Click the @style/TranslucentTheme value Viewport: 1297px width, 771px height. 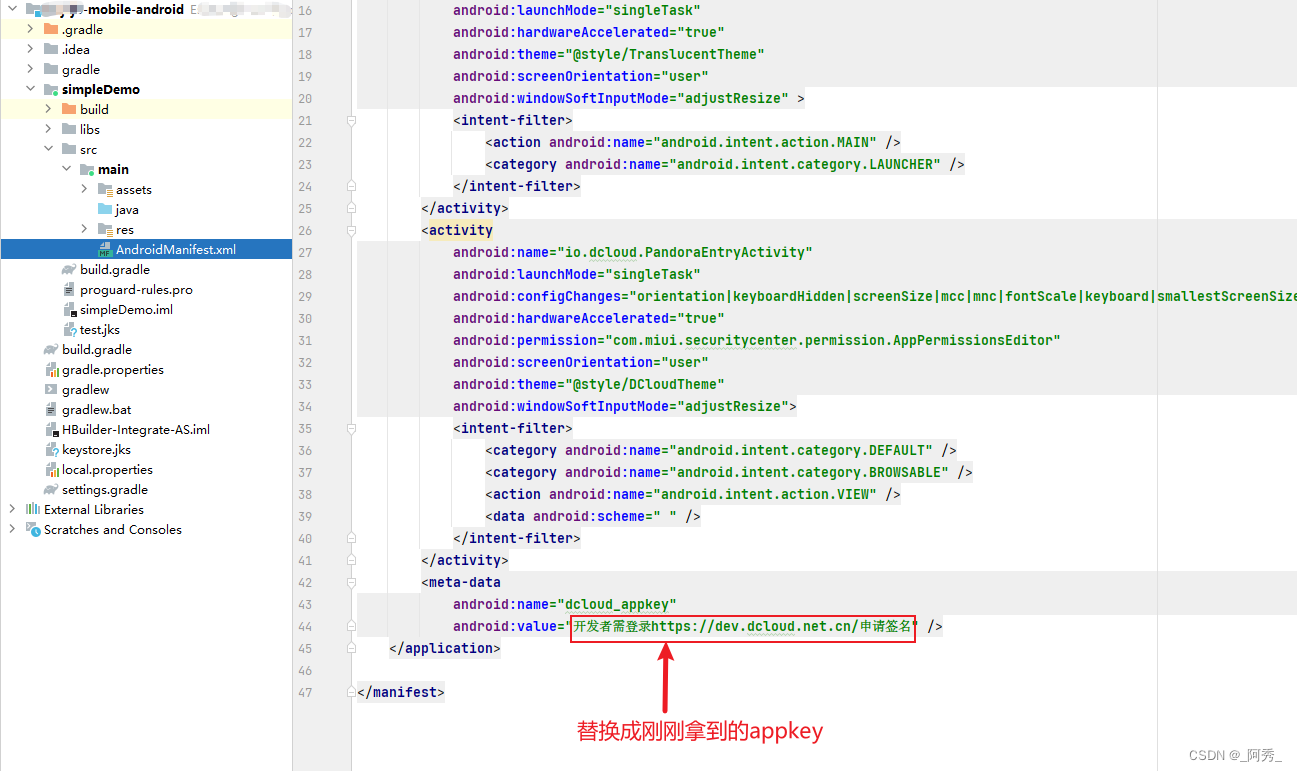coord(664,54)
